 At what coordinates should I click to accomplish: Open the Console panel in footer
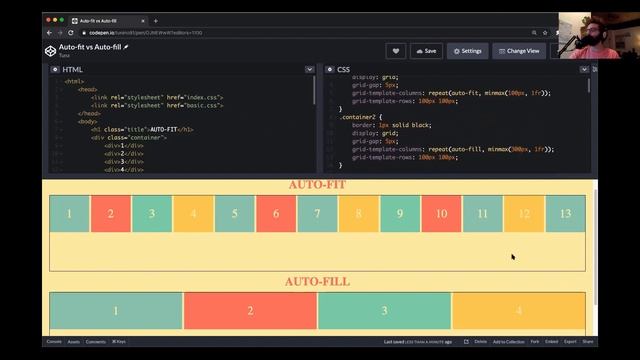[54, 342]
